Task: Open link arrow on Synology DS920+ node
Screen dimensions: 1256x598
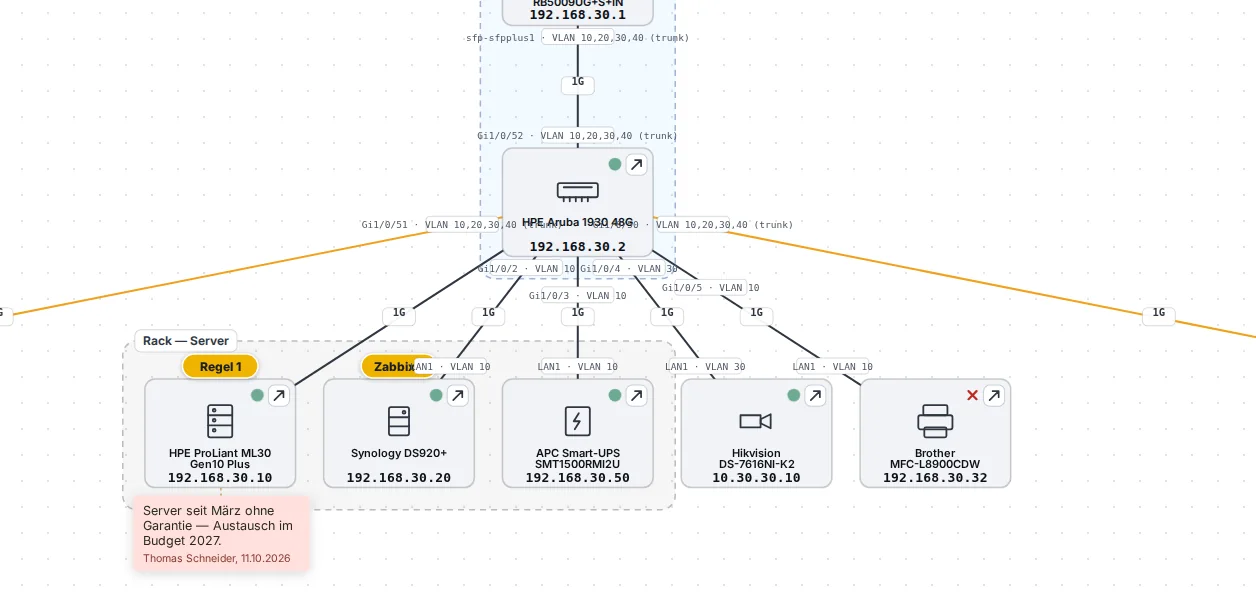Action: (x=458, y=395)
